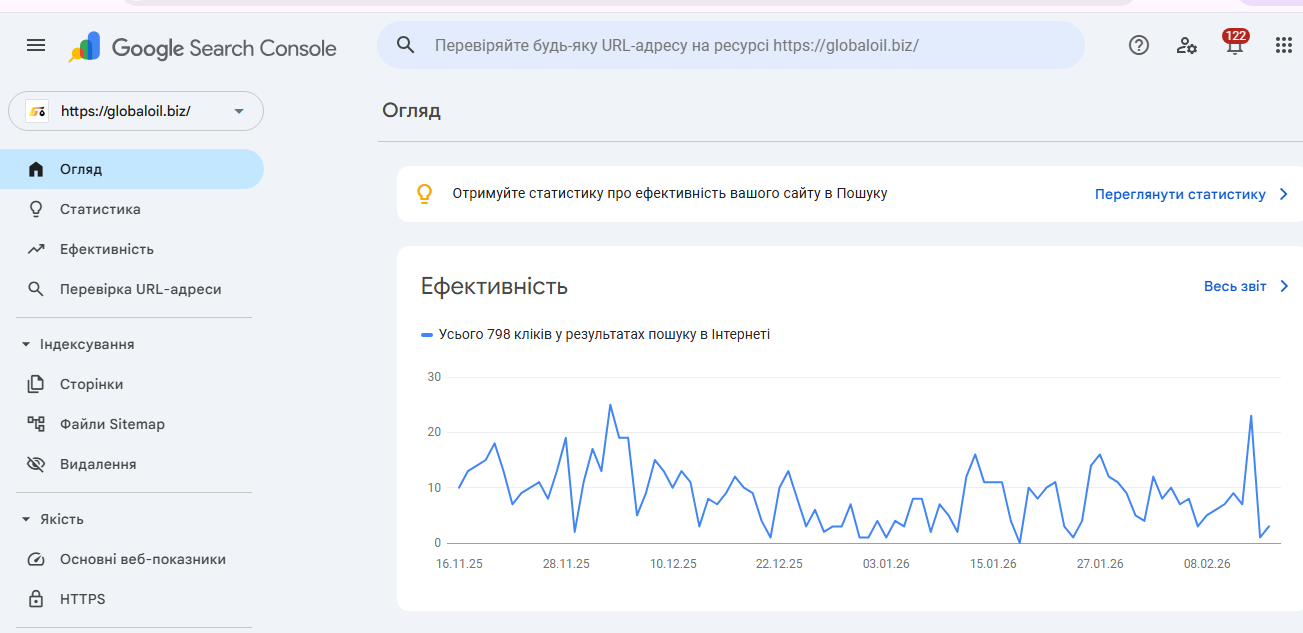Click the Переглянути статистику link

tap(1180, 194)
